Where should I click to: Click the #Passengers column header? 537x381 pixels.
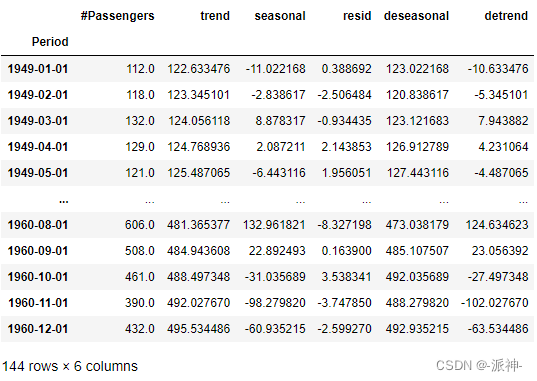[117, 16]
